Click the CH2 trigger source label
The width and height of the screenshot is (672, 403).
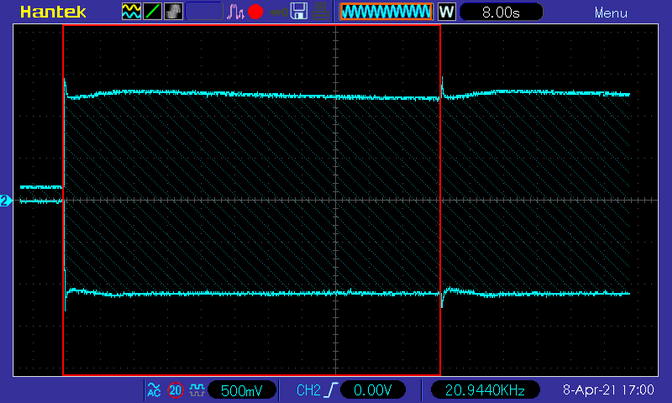pyautogui.click(x=308, y=390)
